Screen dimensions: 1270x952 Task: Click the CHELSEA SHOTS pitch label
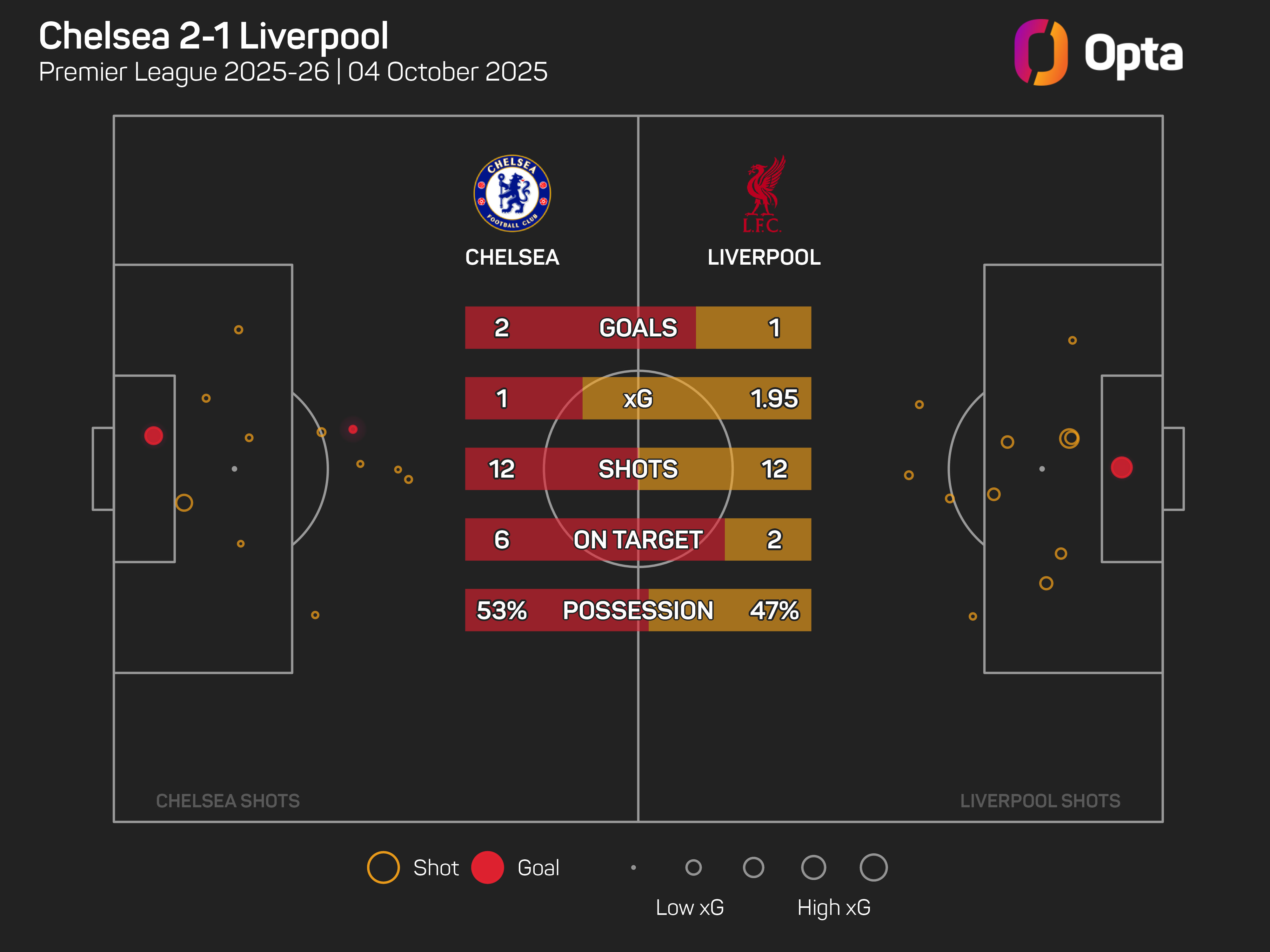(x=227, y=801)
